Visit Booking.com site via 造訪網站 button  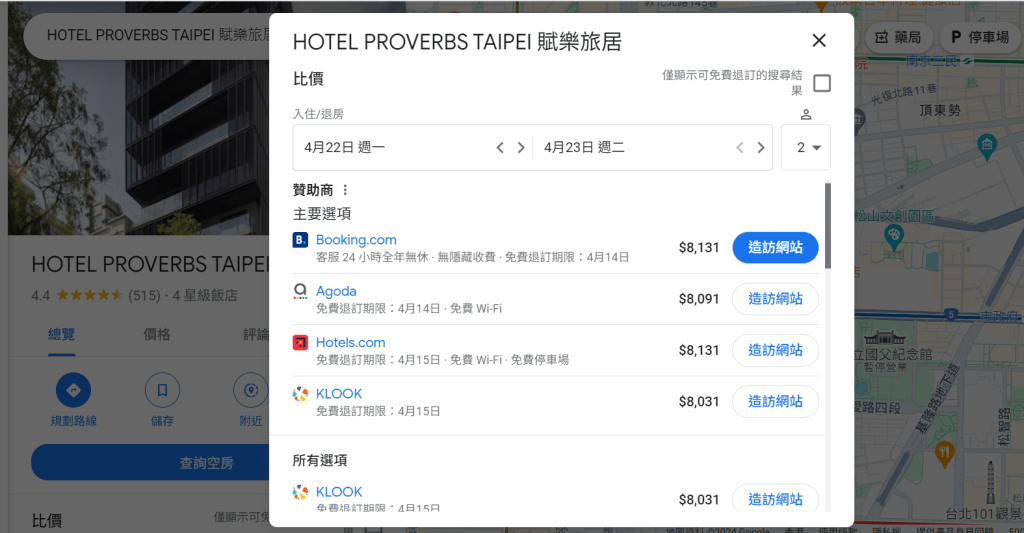click(775, 248)
